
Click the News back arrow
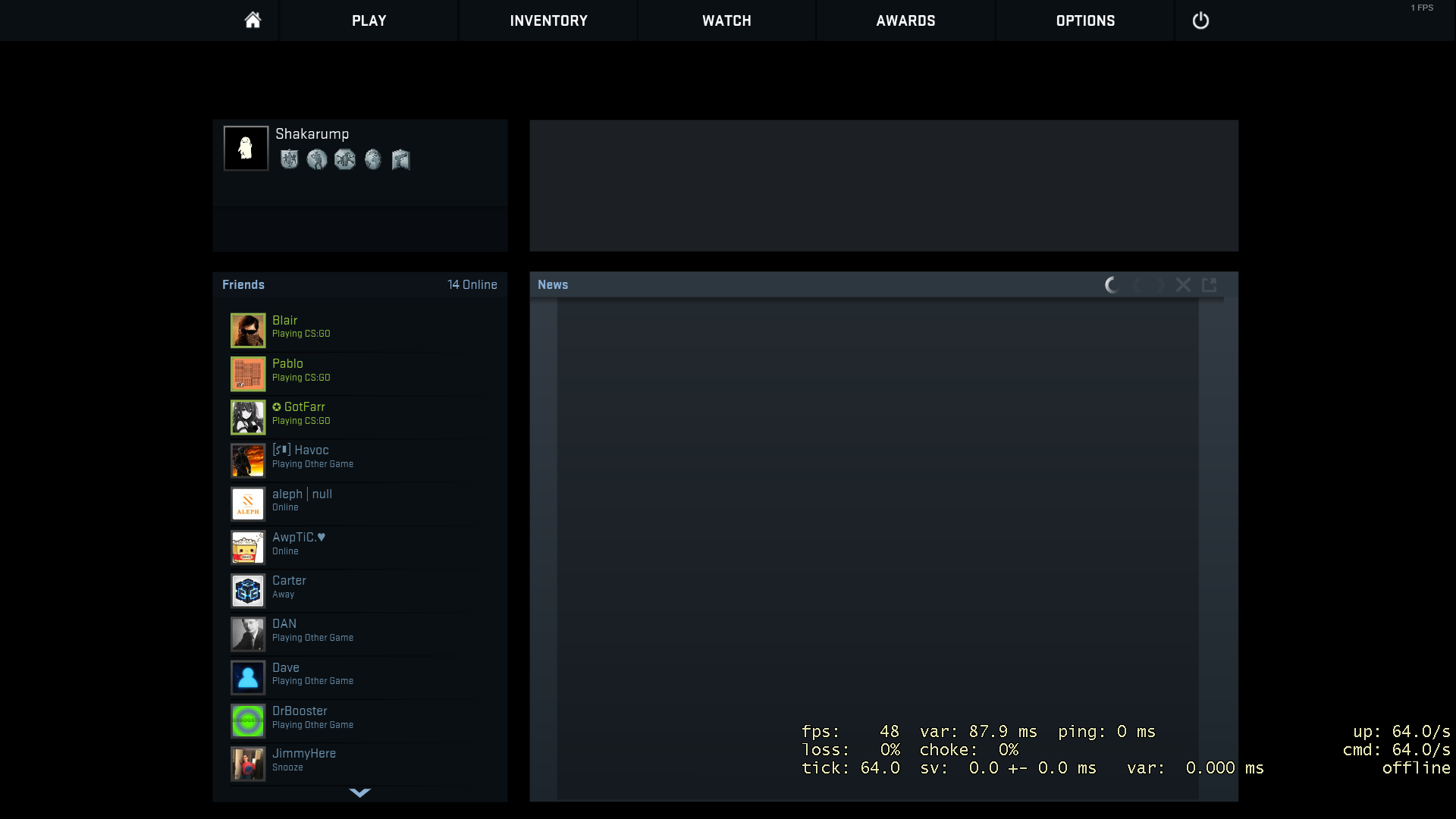[x=1137, y=285]
